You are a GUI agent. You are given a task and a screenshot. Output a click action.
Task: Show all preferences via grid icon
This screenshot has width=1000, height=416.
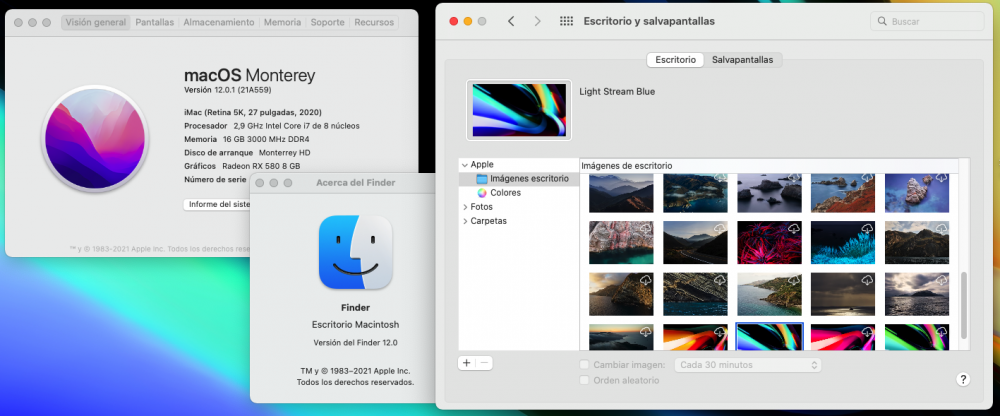pos(566,21)
